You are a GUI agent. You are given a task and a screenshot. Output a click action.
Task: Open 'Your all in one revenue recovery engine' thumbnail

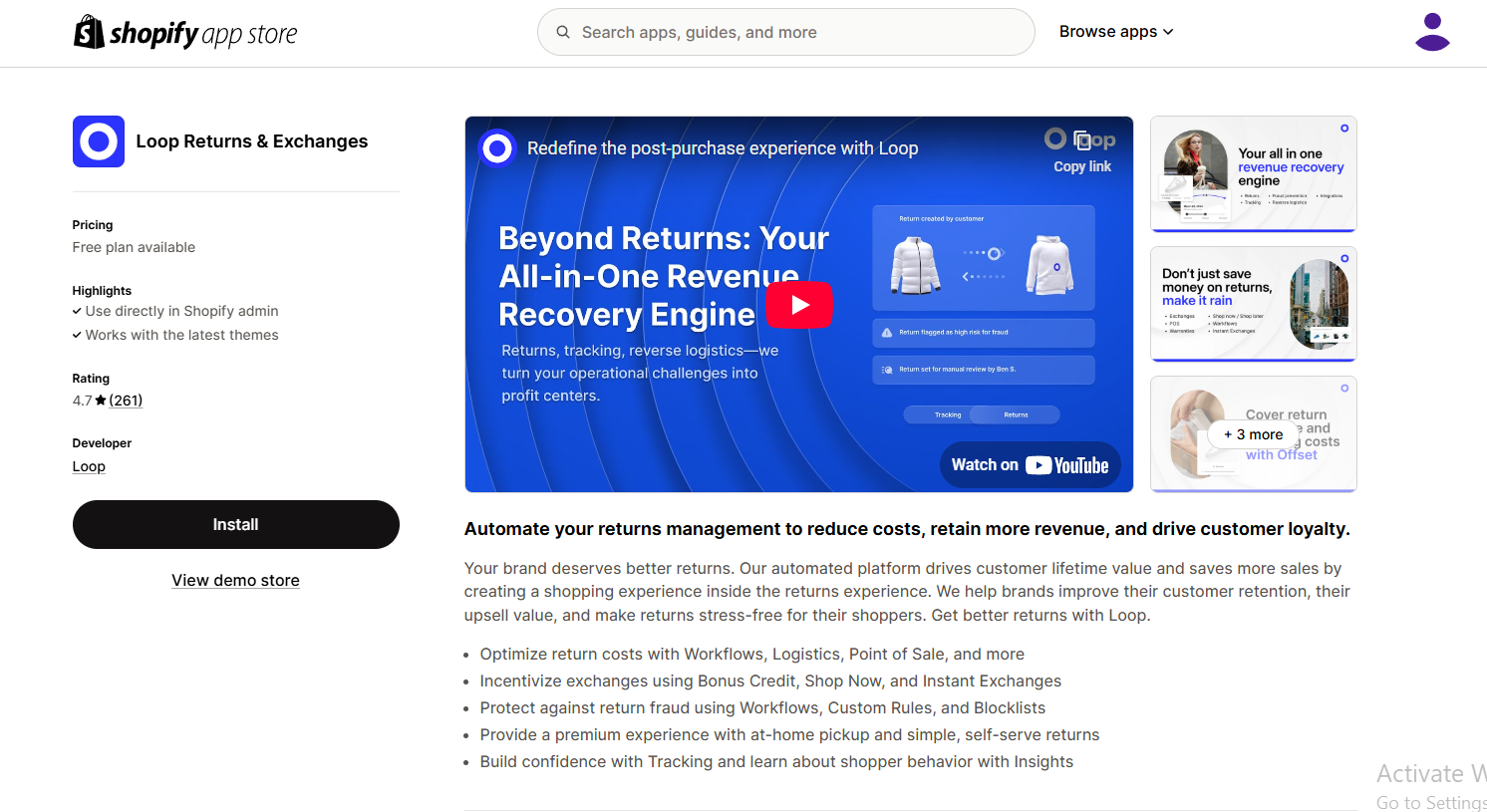pos(1254,174)
